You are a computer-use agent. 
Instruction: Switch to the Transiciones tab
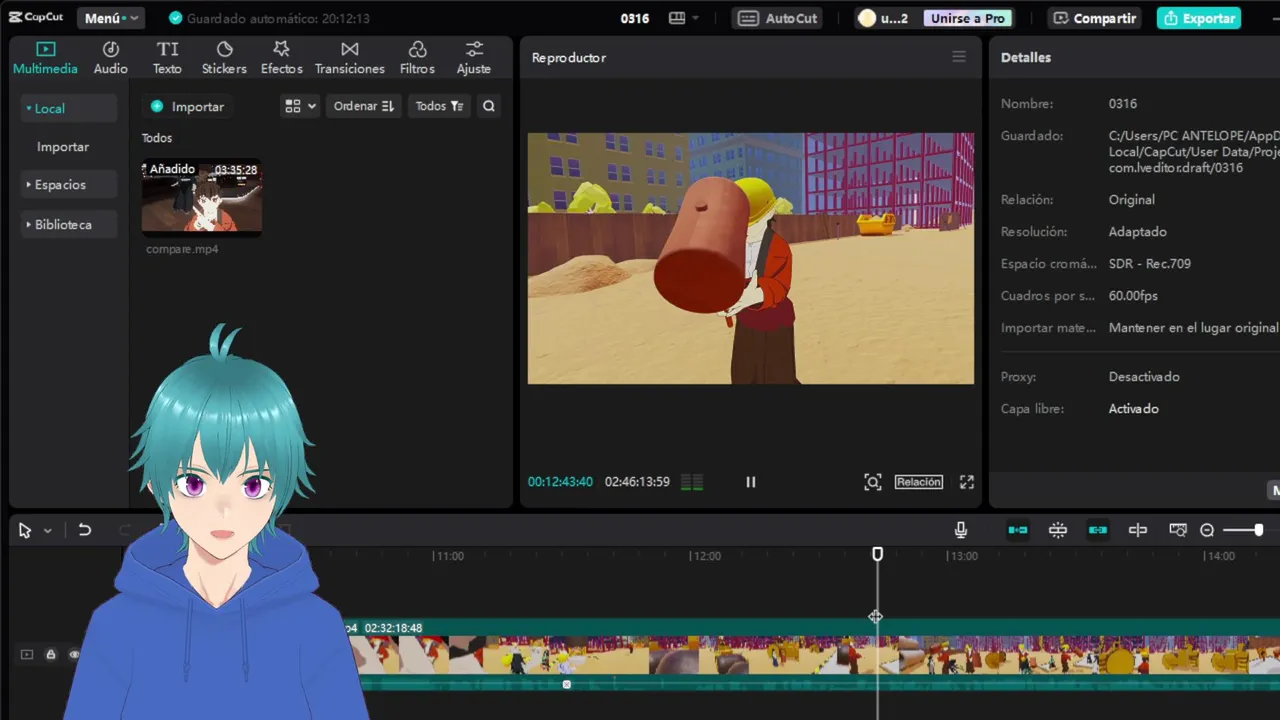(x=350, y=58)
